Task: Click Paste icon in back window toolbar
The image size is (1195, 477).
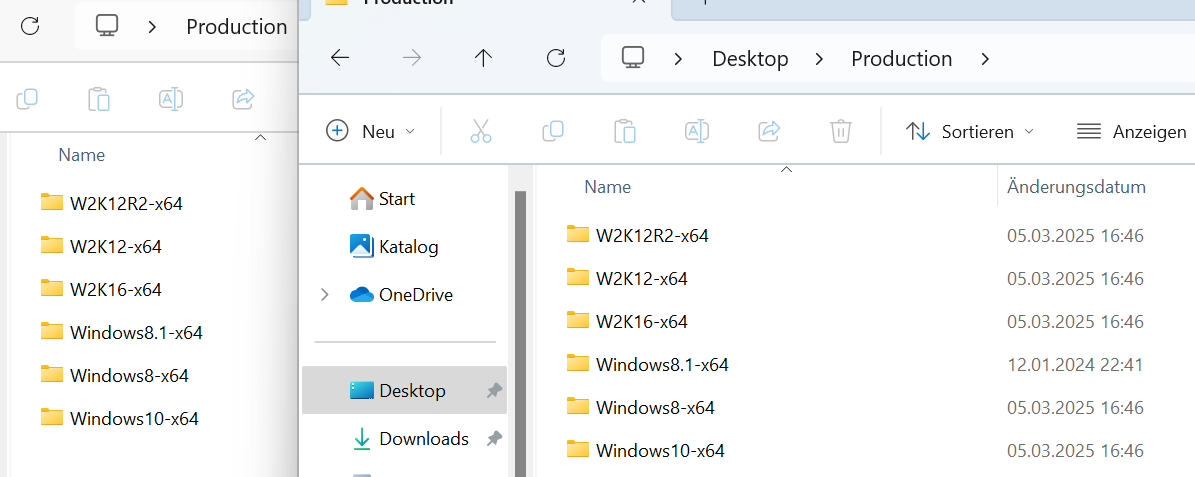Action: pyautogui.click(x=99, y=99)
